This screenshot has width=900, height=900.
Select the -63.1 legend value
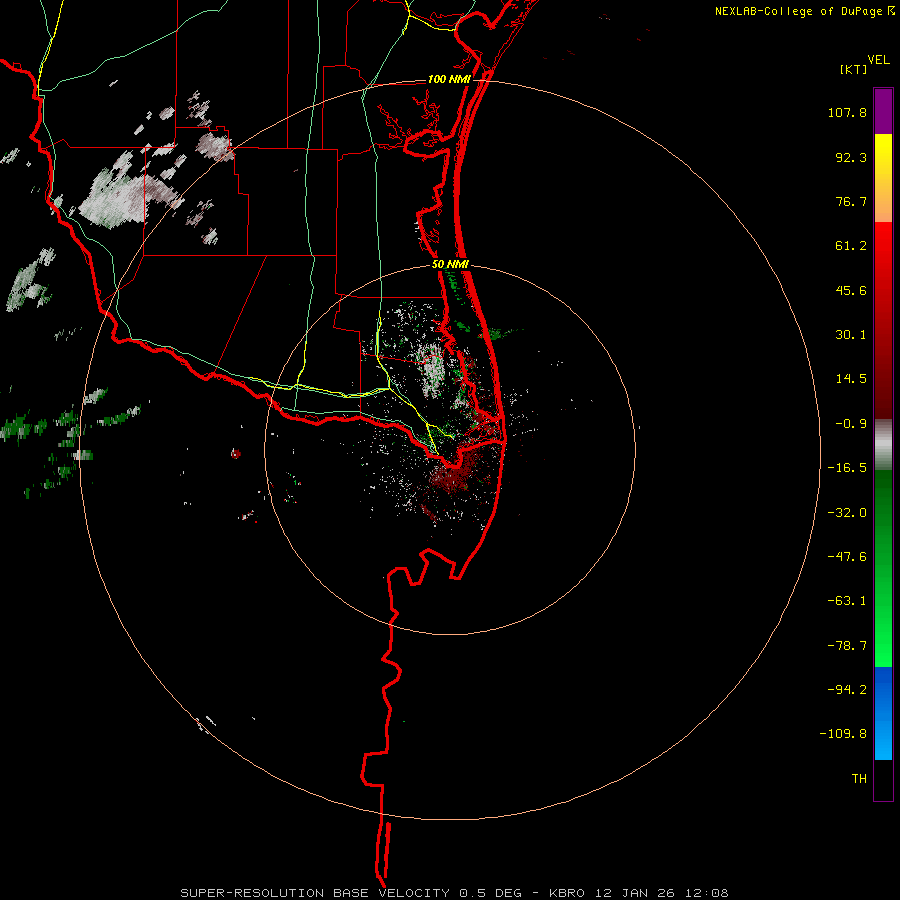click(x=847, y=601)
